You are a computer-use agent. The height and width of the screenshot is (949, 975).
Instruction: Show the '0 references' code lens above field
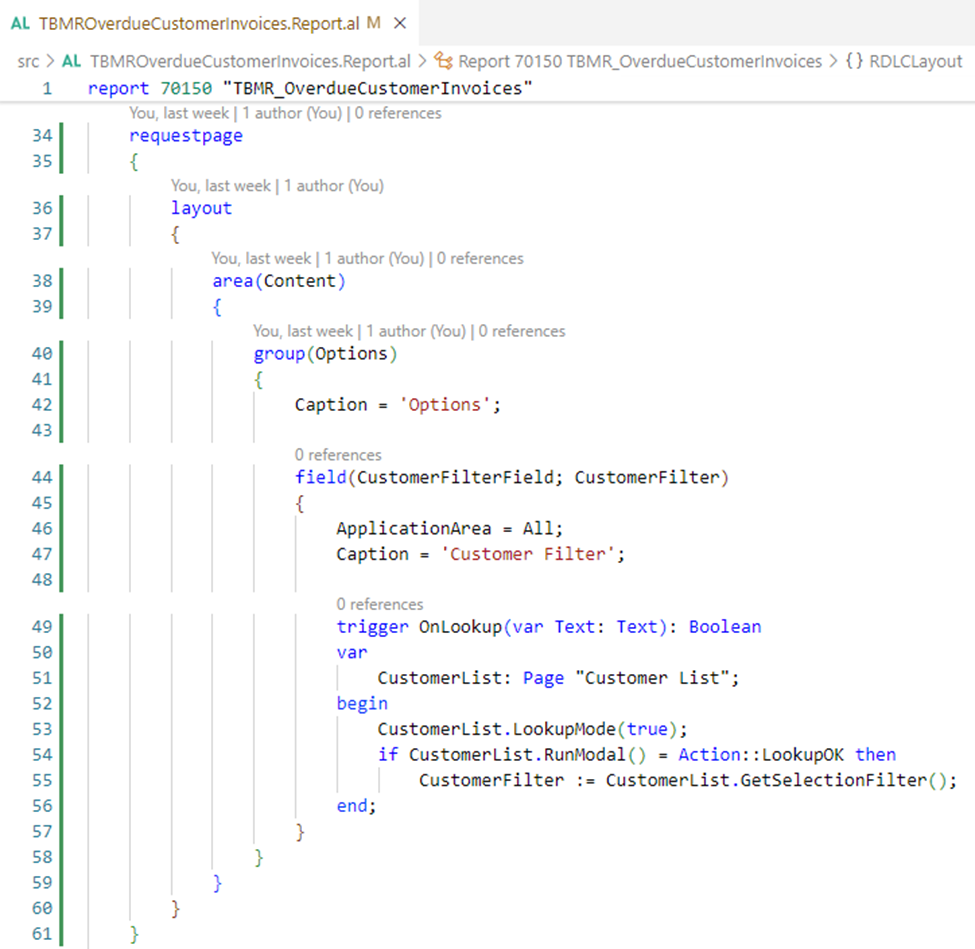(338, 455)
